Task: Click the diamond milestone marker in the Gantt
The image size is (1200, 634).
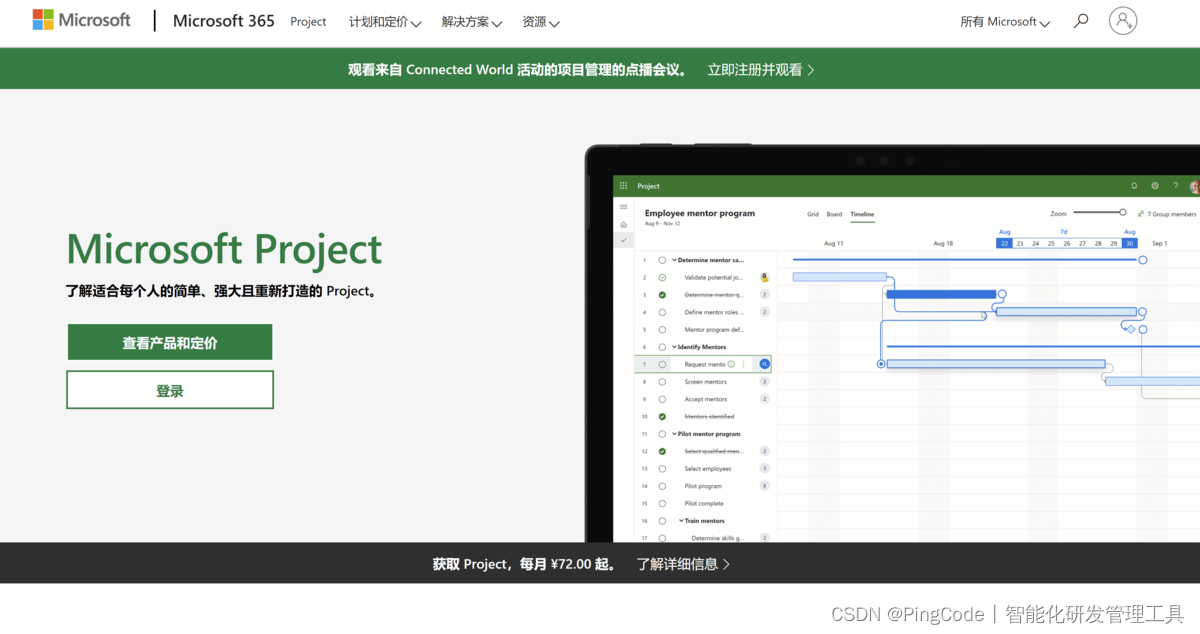Action: pyautogui.click(x=1131, y=329)
